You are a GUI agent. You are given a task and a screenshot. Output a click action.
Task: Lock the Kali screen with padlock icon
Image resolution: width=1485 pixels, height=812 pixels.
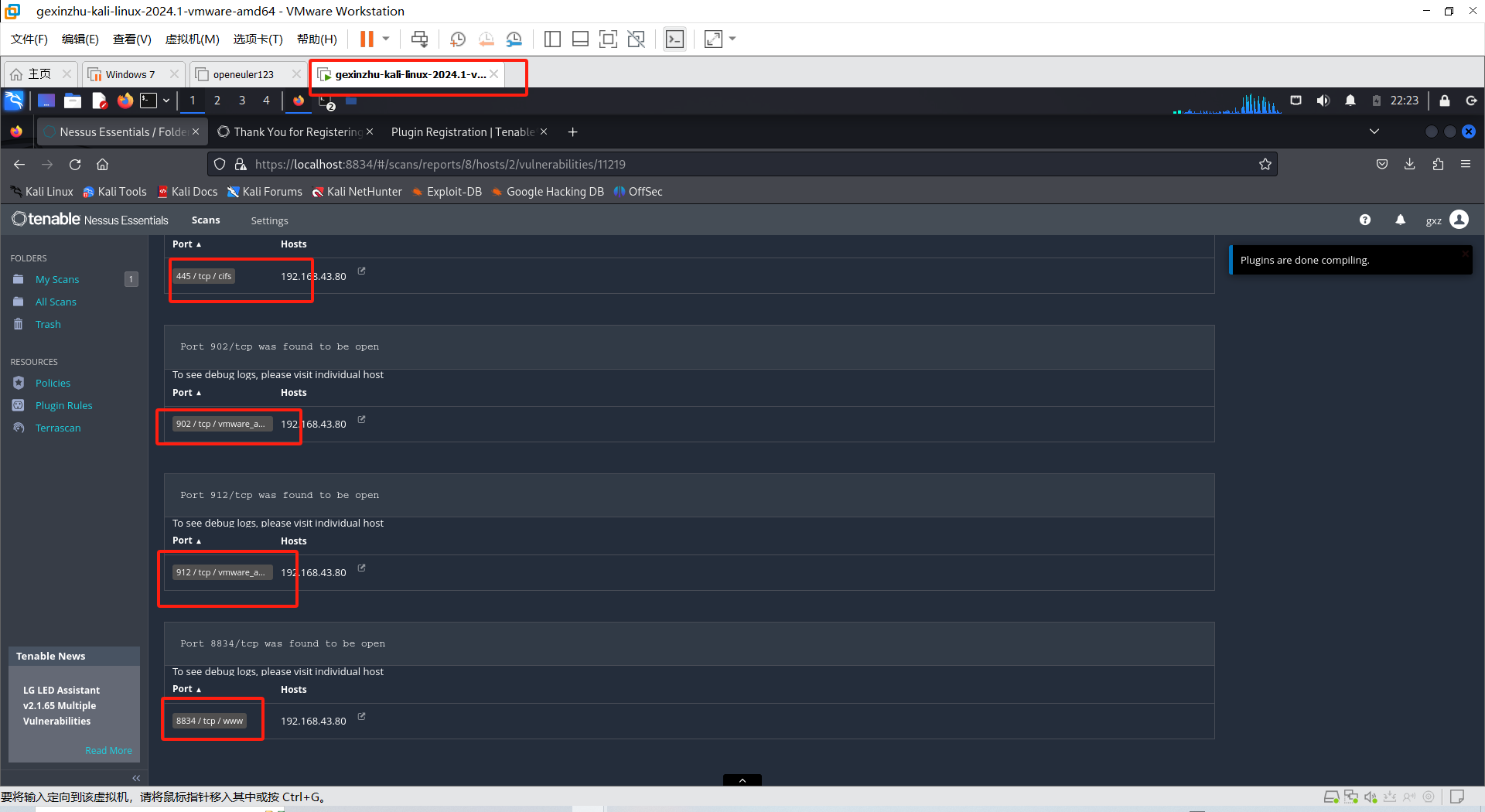click(x=1445, y=101)
